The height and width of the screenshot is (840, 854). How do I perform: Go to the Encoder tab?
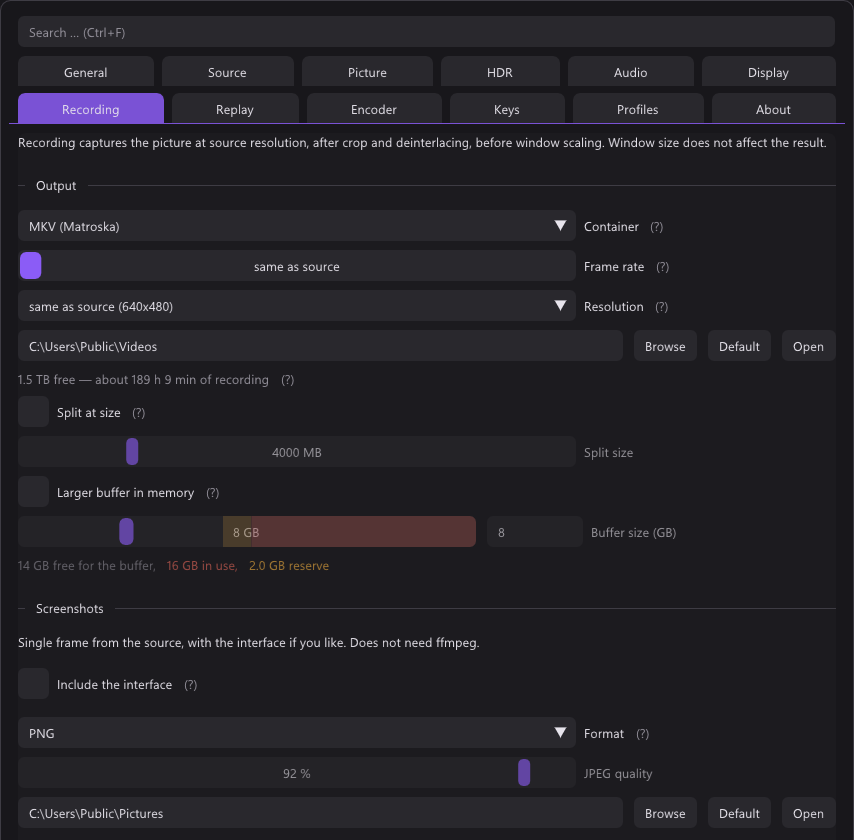pos(374,108)
